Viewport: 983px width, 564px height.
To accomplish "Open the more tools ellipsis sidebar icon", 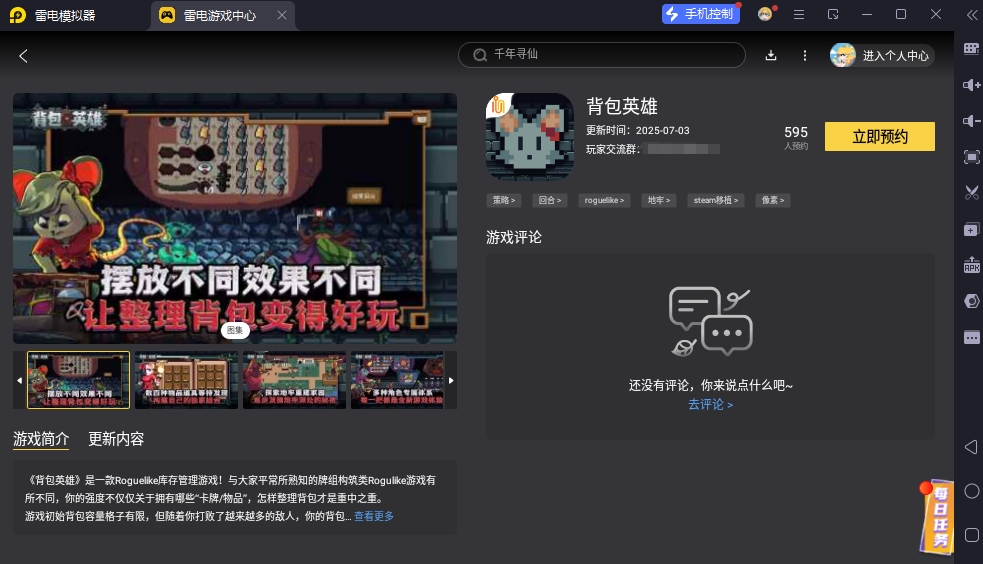I will 971,337.
